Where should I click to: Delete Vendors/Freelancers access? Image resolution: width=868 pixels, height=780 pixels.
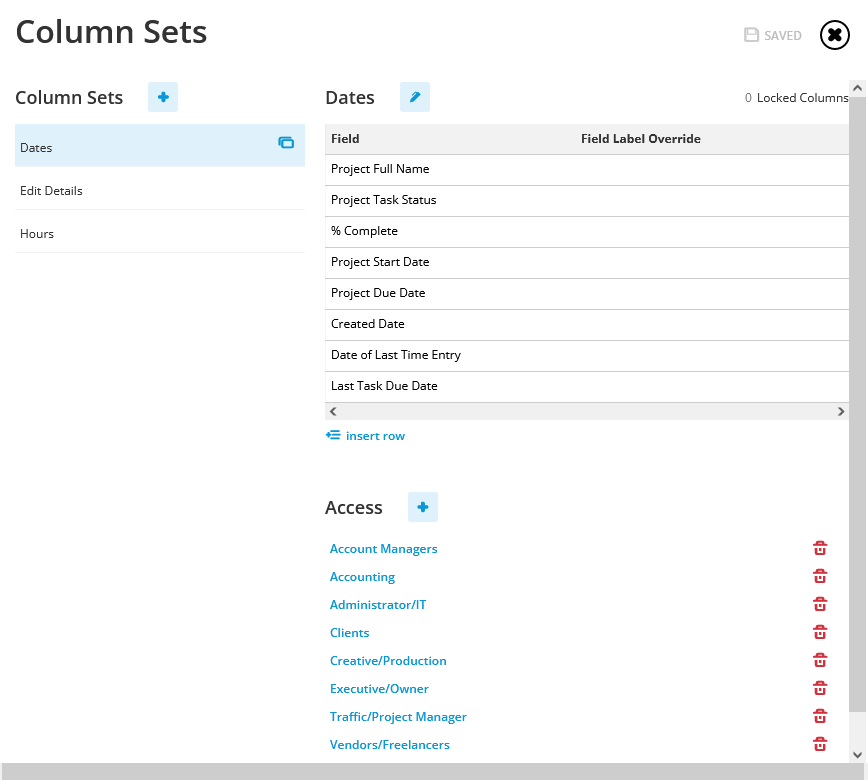click(x=820, y=744)
